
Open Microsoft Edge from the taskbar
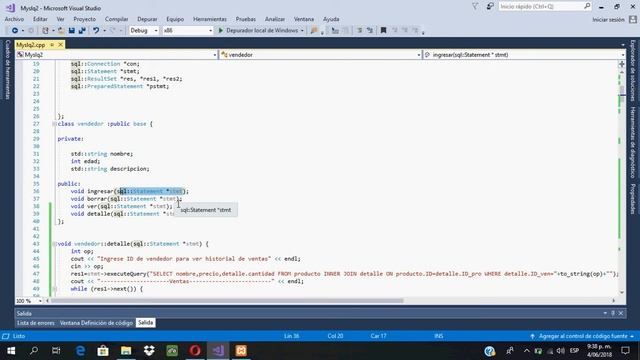click(x=80, y=351)
